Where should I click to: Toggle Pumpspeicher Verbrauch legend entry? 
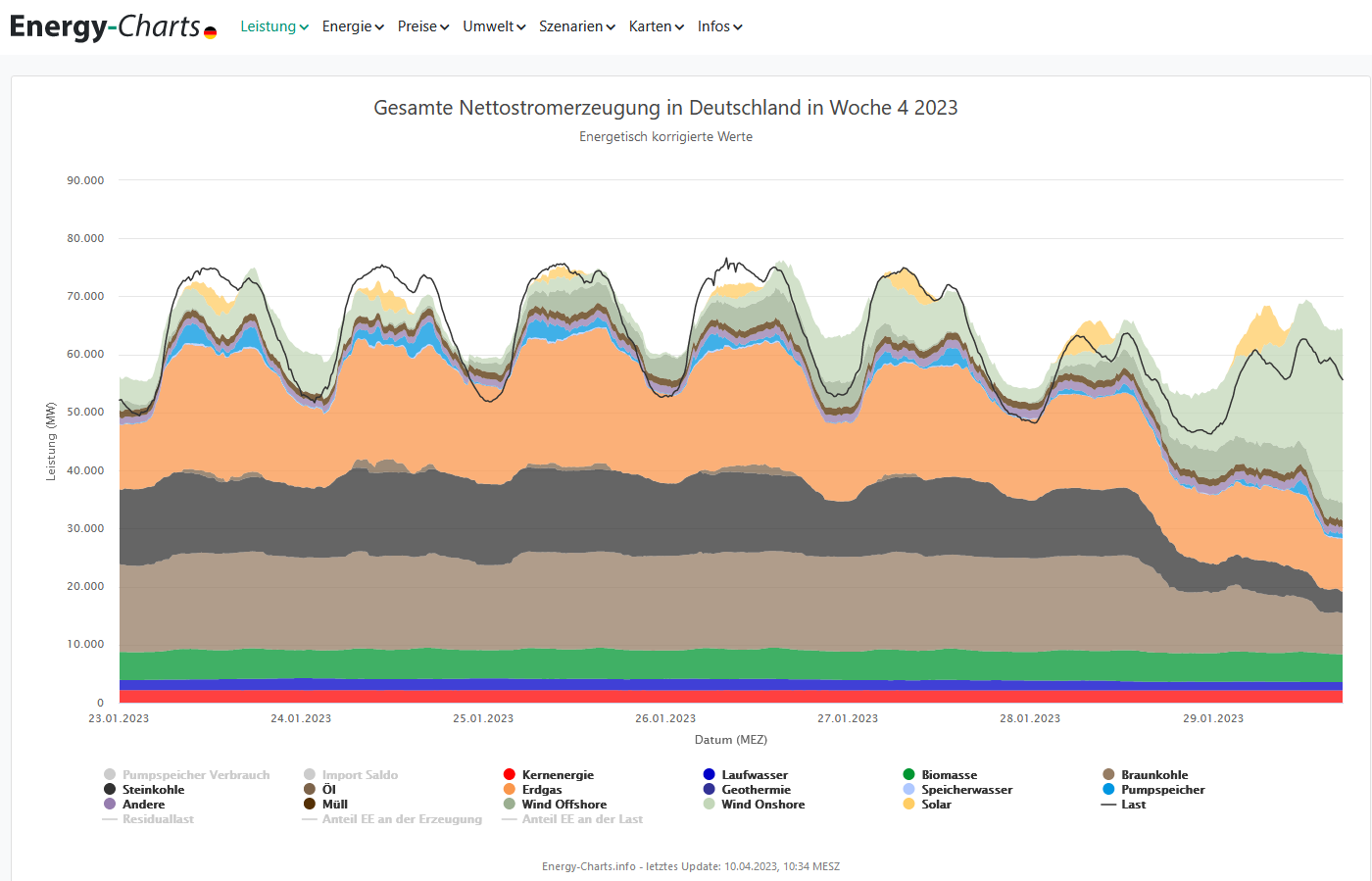186,775
